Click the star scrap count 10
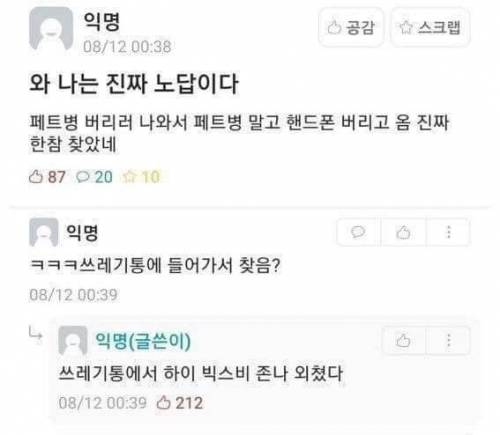Image resolution: width=500 pixels, height=435 pixels. [x=141, y=177]
